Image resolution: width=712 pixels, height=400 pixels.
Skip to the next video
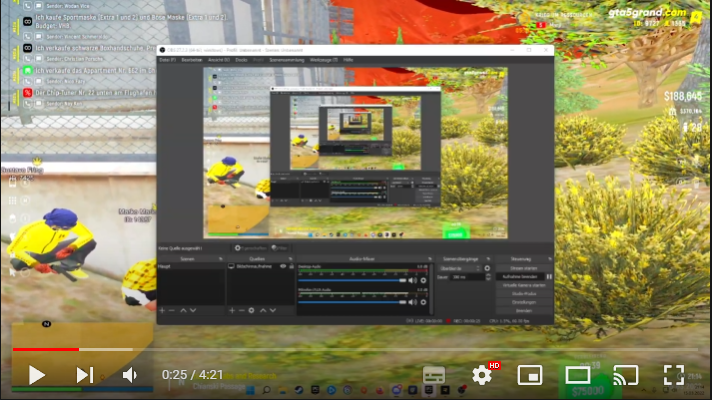pos(84,375)
